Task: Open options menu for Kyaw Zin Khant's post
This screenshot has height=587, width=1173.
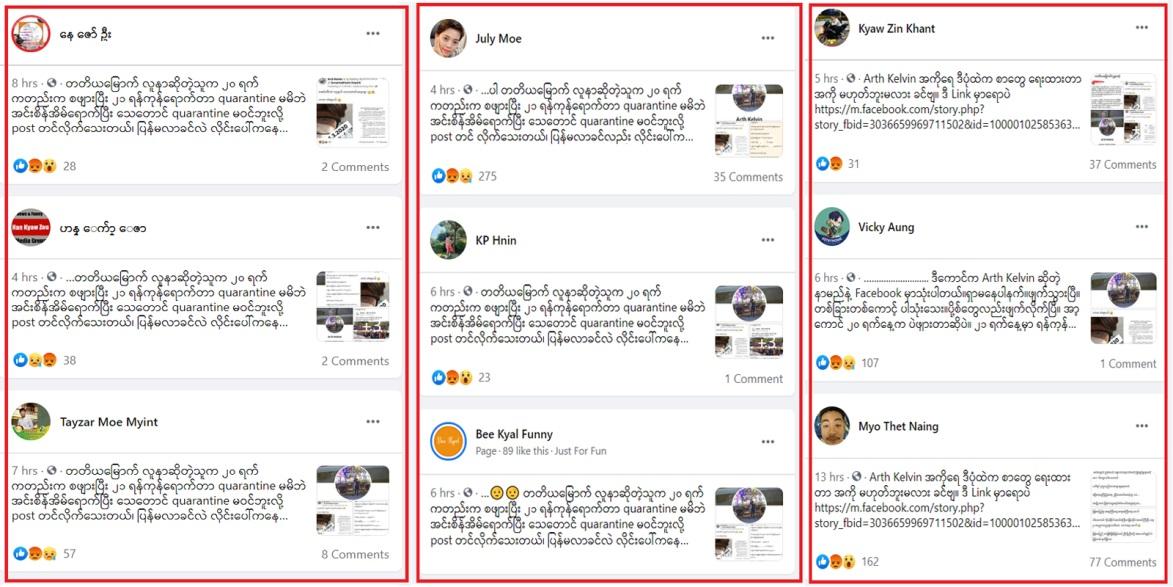Action: (x=1142, y=28)
